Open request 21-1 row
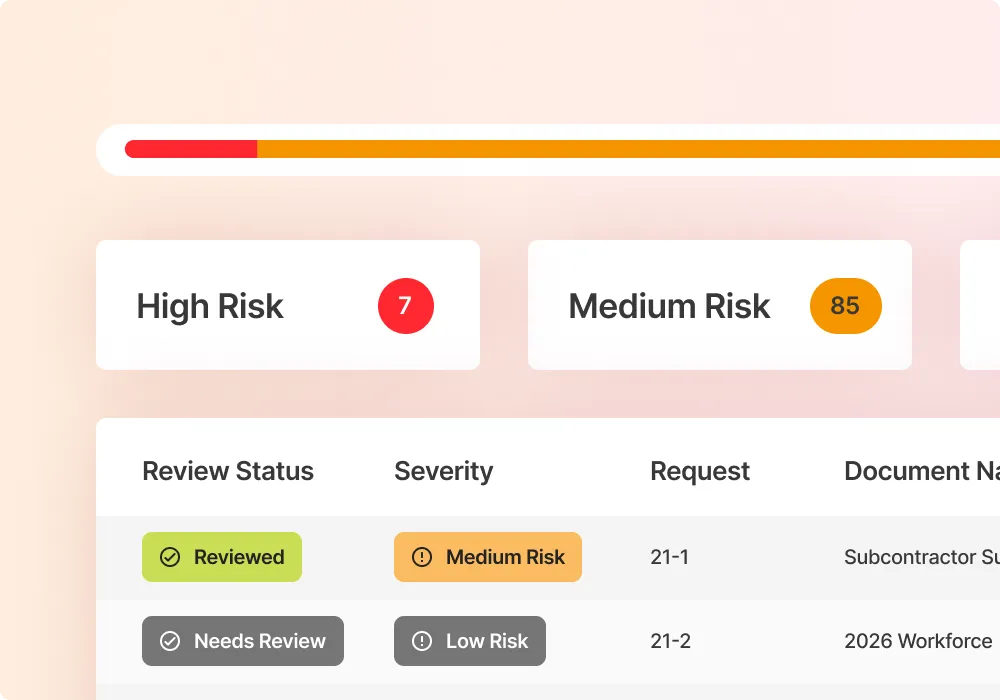Screen dimensions: 1000x700 [669, 557]
